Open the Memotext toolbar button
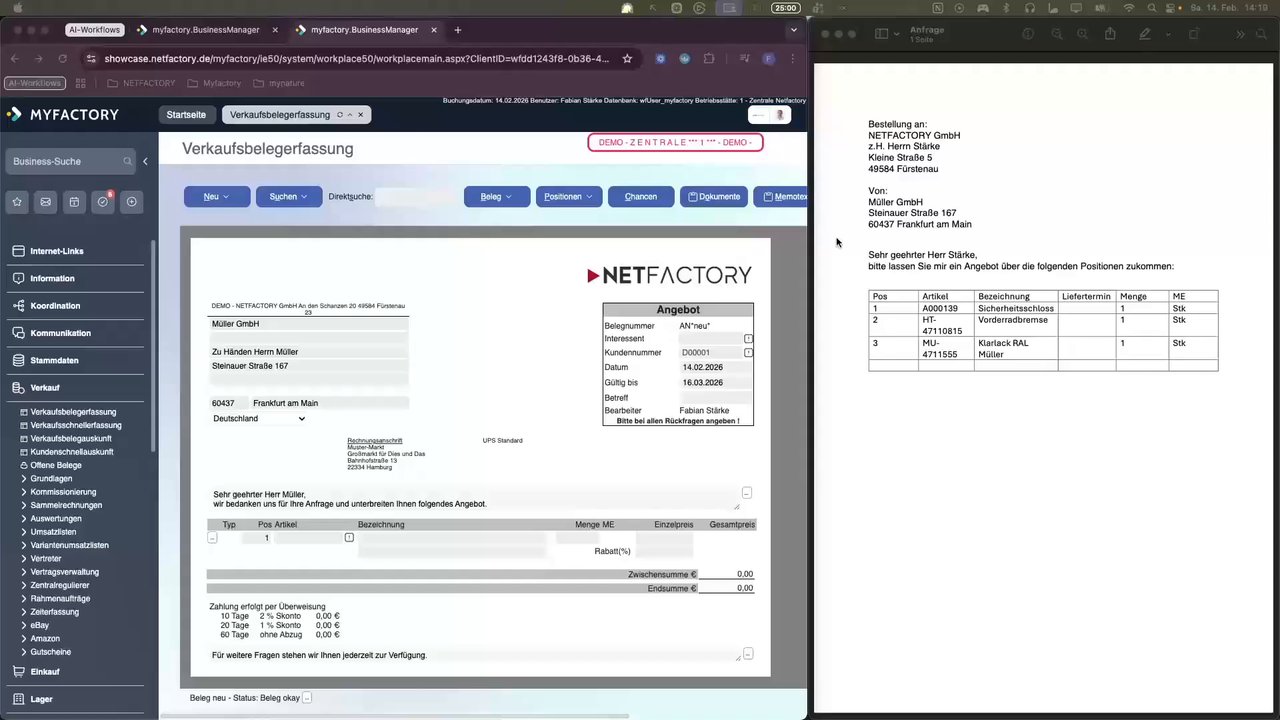The image size is (1280, 720). tap(785, 196)
